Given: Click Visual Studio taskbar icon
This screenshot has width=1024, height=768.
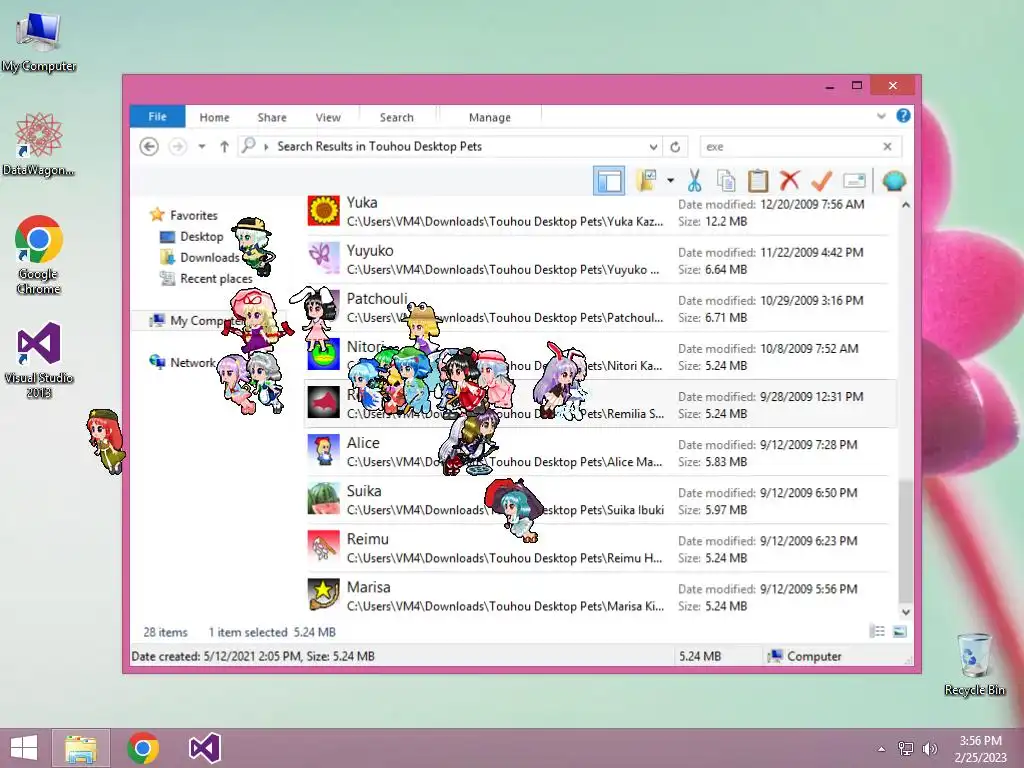Looking at the screenshot, I should click(204, 748).
